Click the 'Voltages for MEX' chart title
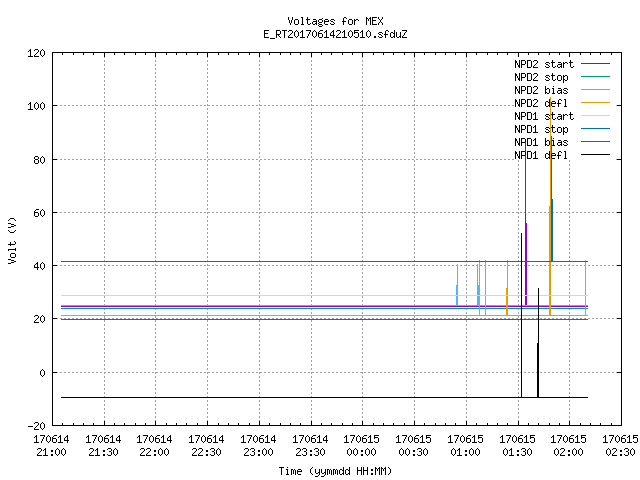The image size is (640, 480). click(x=335, y=21)
